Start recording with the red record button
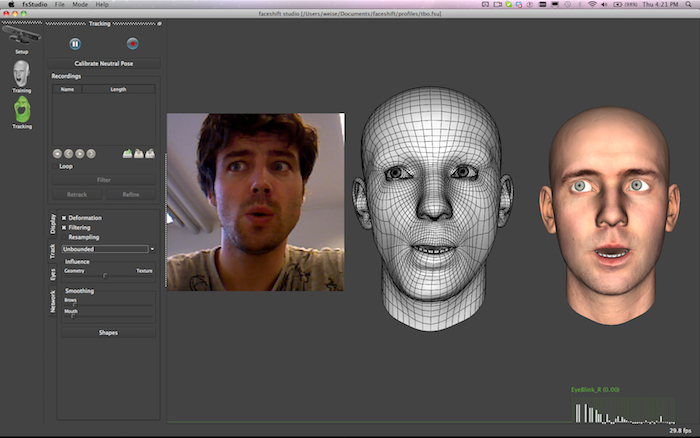 (131, 43)
